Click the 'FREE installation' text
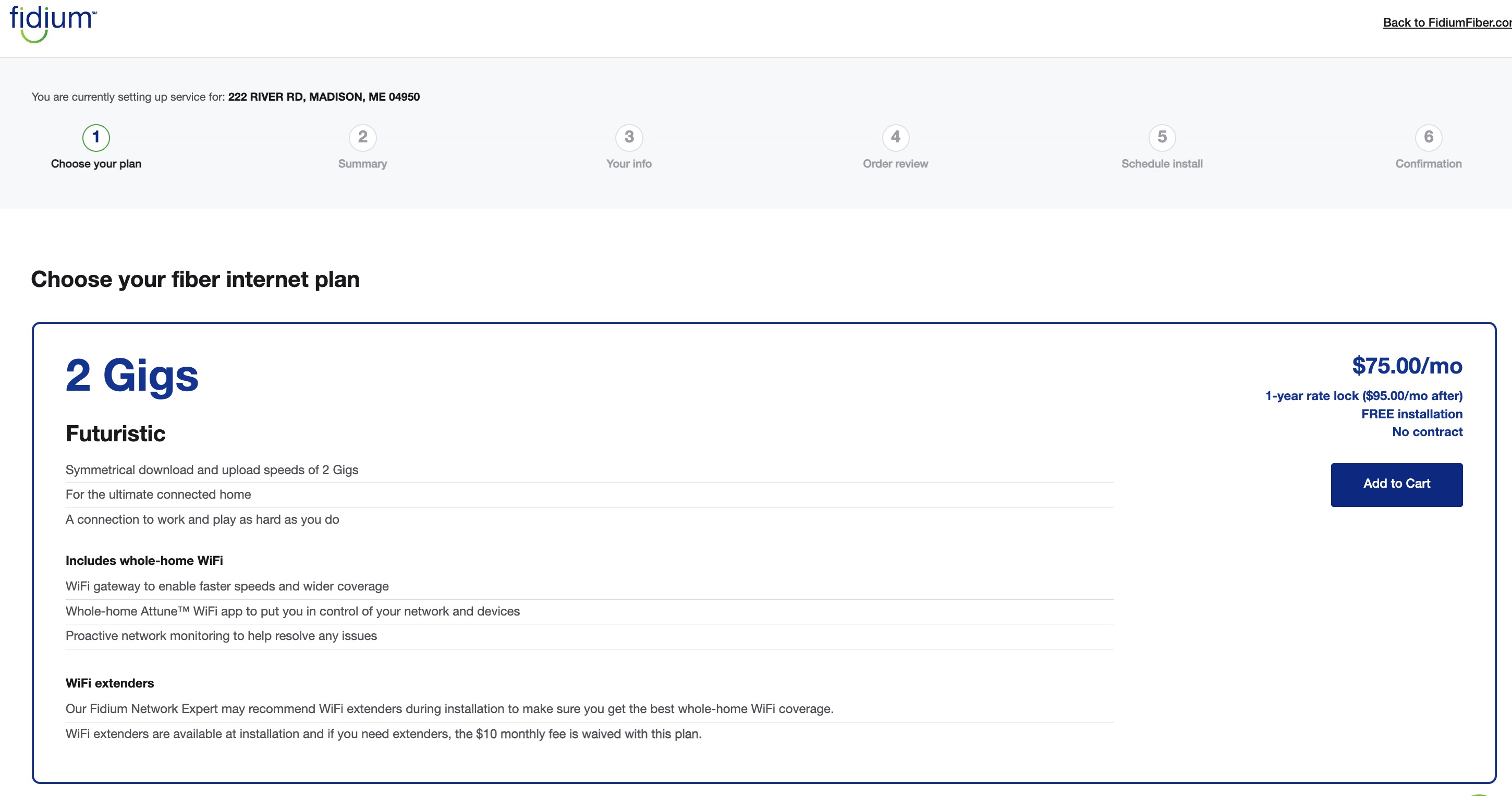 1411,414
